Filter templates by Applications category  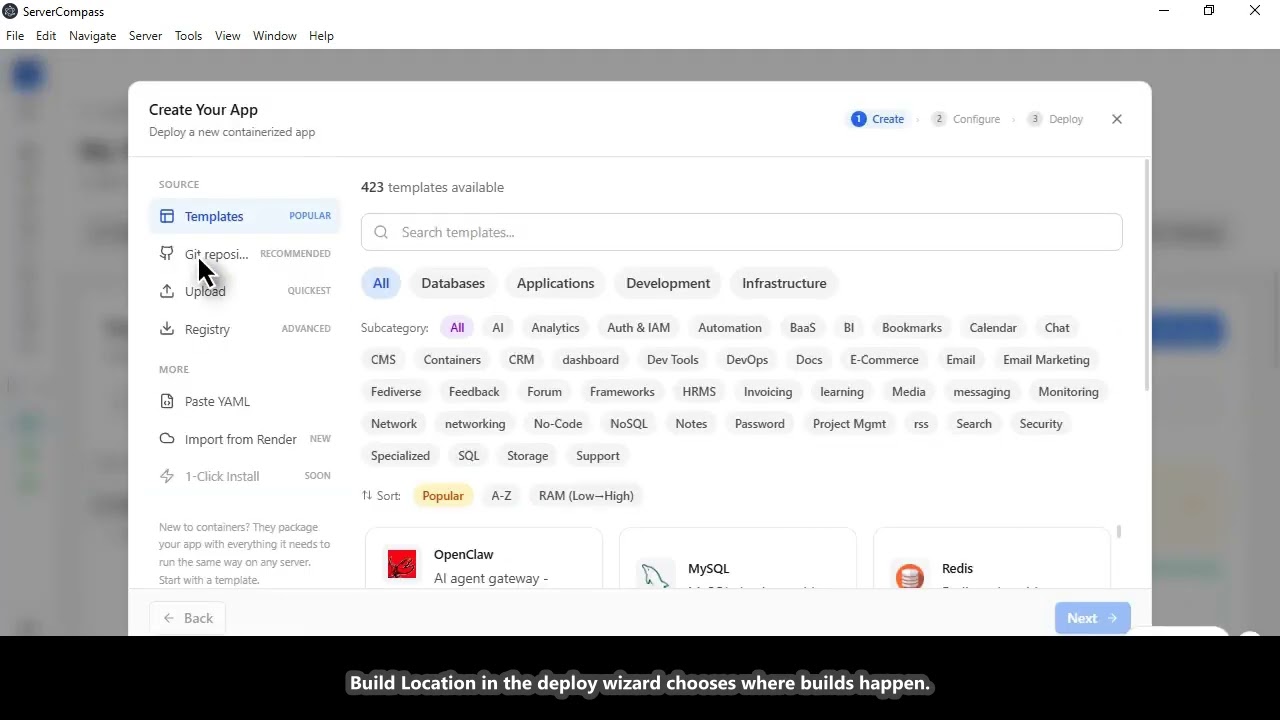coord(555,283)
